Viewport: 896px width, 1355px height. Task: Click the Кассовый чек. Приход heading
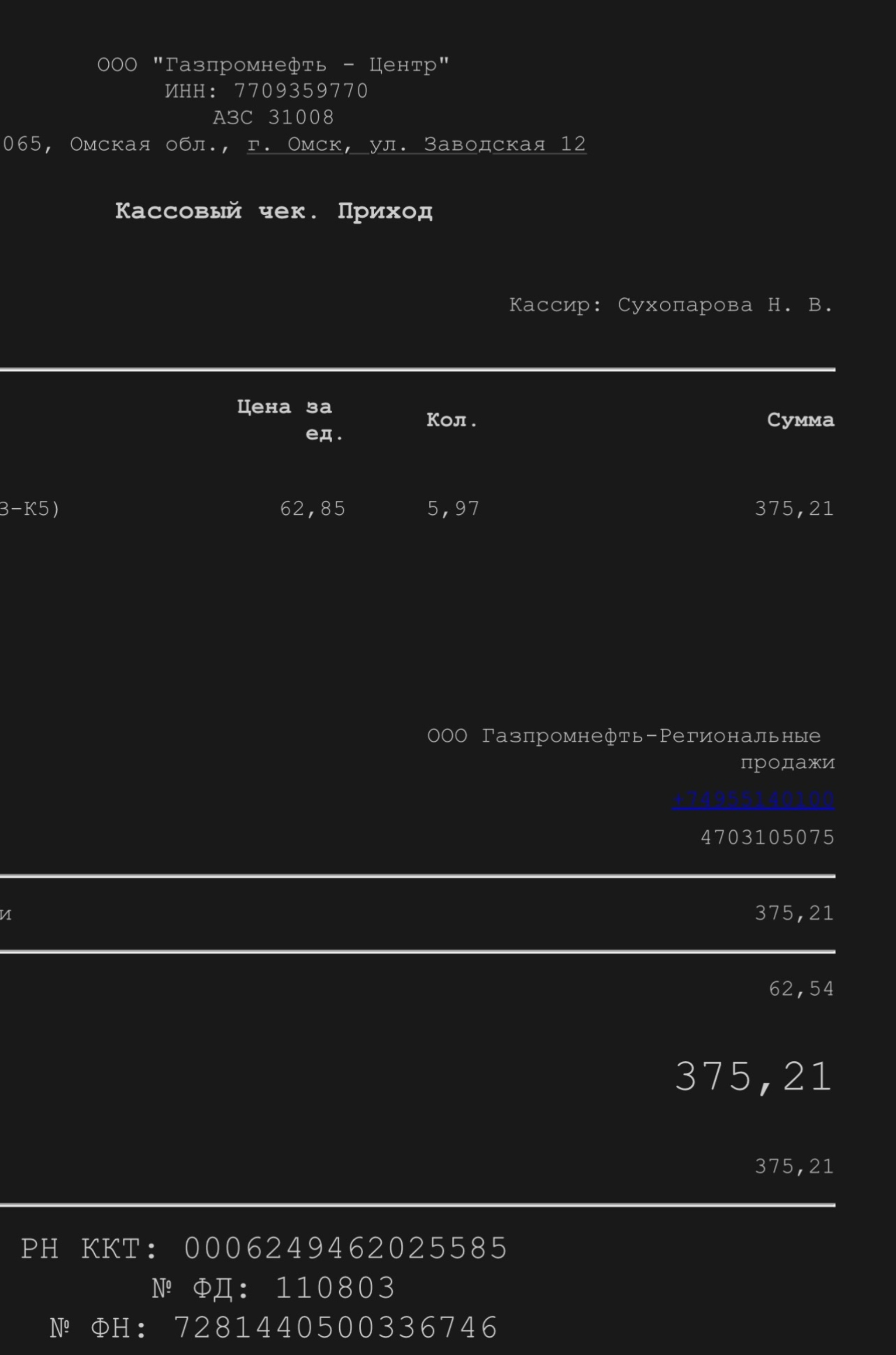pyautogui.click(x=274, y=212)
